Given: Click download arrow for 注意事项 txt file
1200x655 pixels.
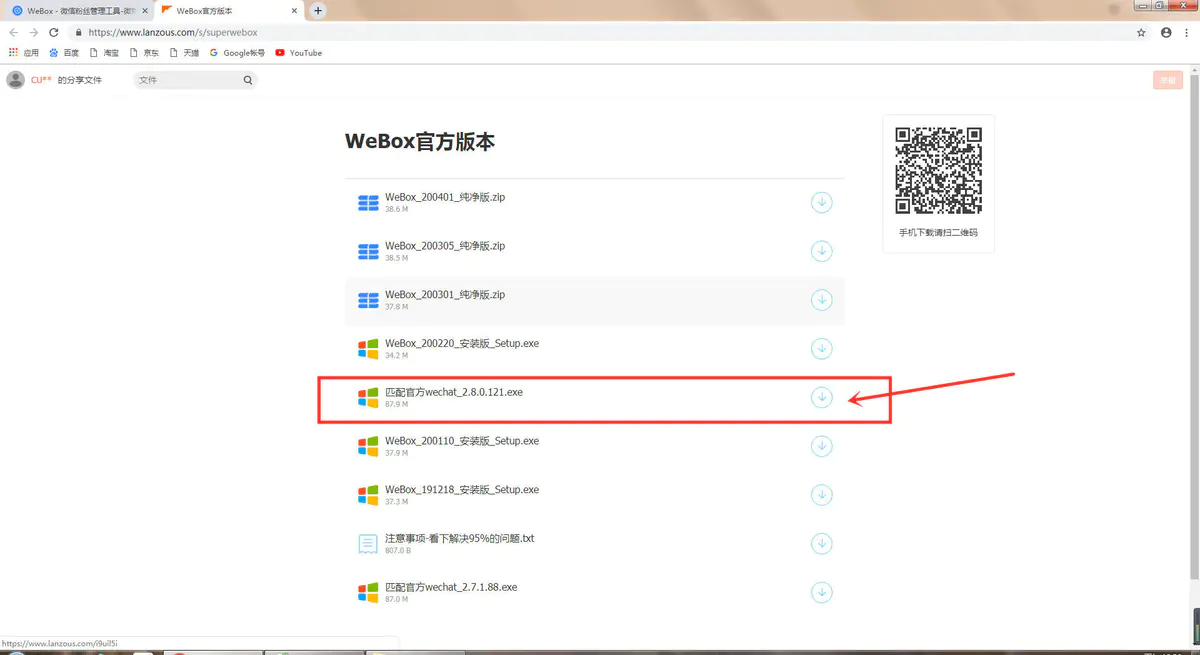Looking at the screenshot, I should click(x=821, y=544).
